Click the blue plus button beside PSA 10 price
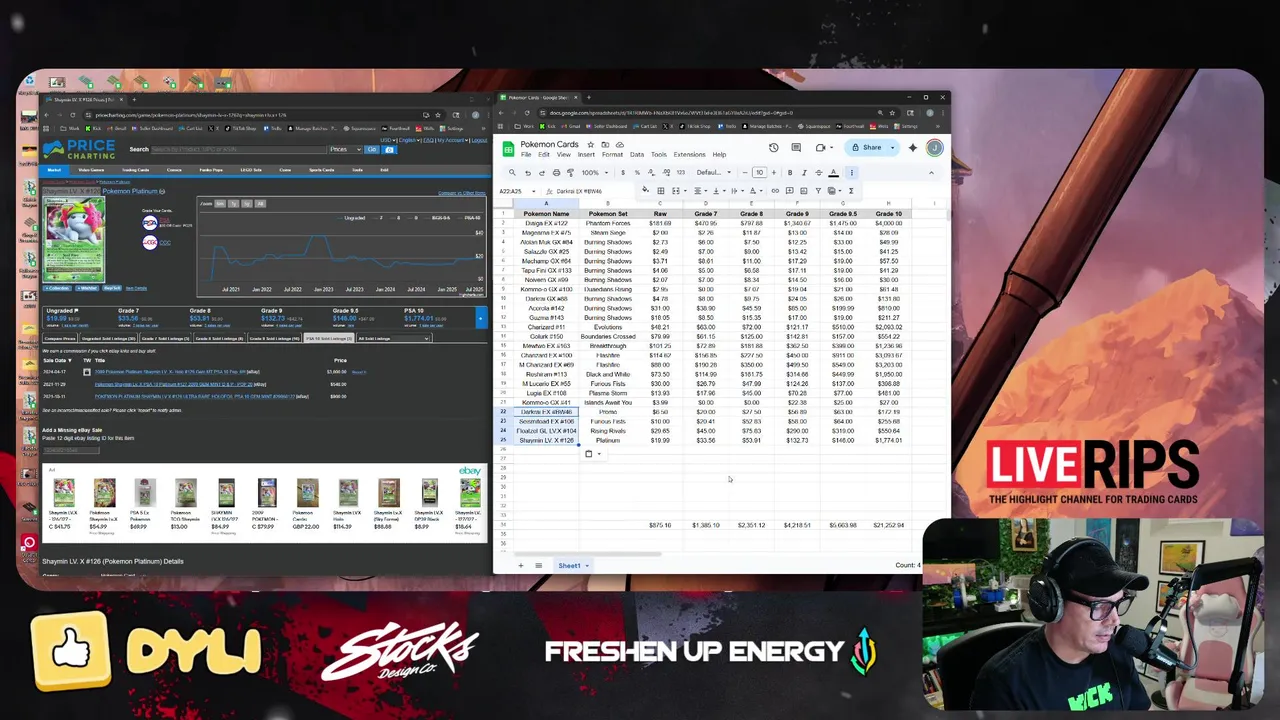The width and height of the screenshot is (1280, 720). [481, 318]
